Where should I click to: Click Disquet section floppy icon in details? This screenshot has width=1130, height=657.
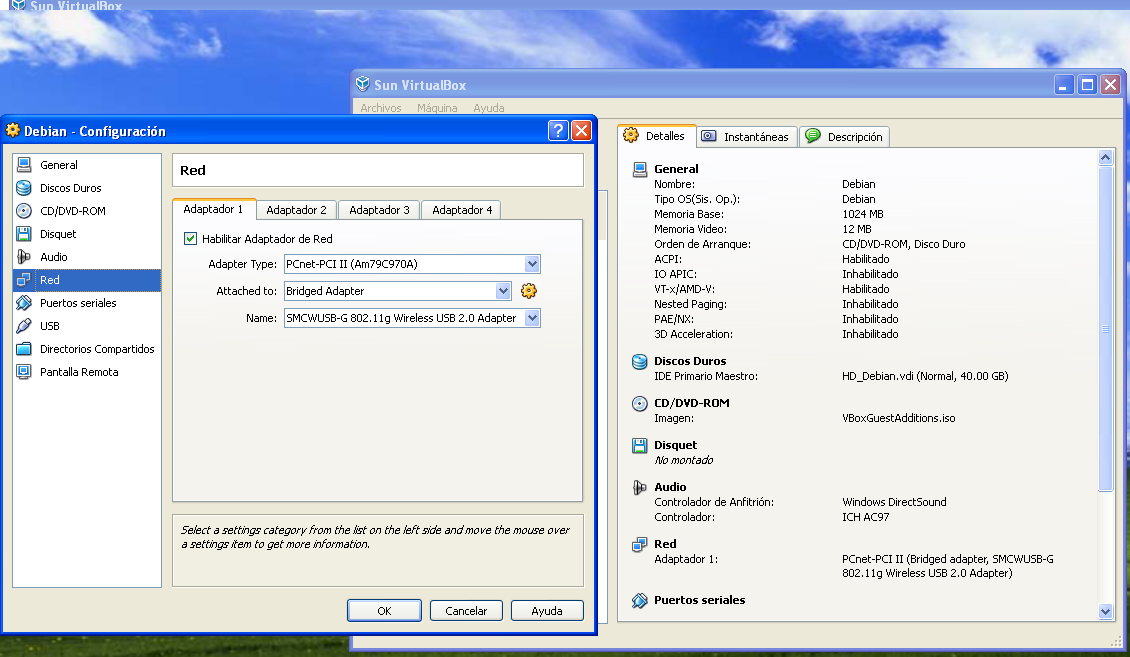point(640,446)
